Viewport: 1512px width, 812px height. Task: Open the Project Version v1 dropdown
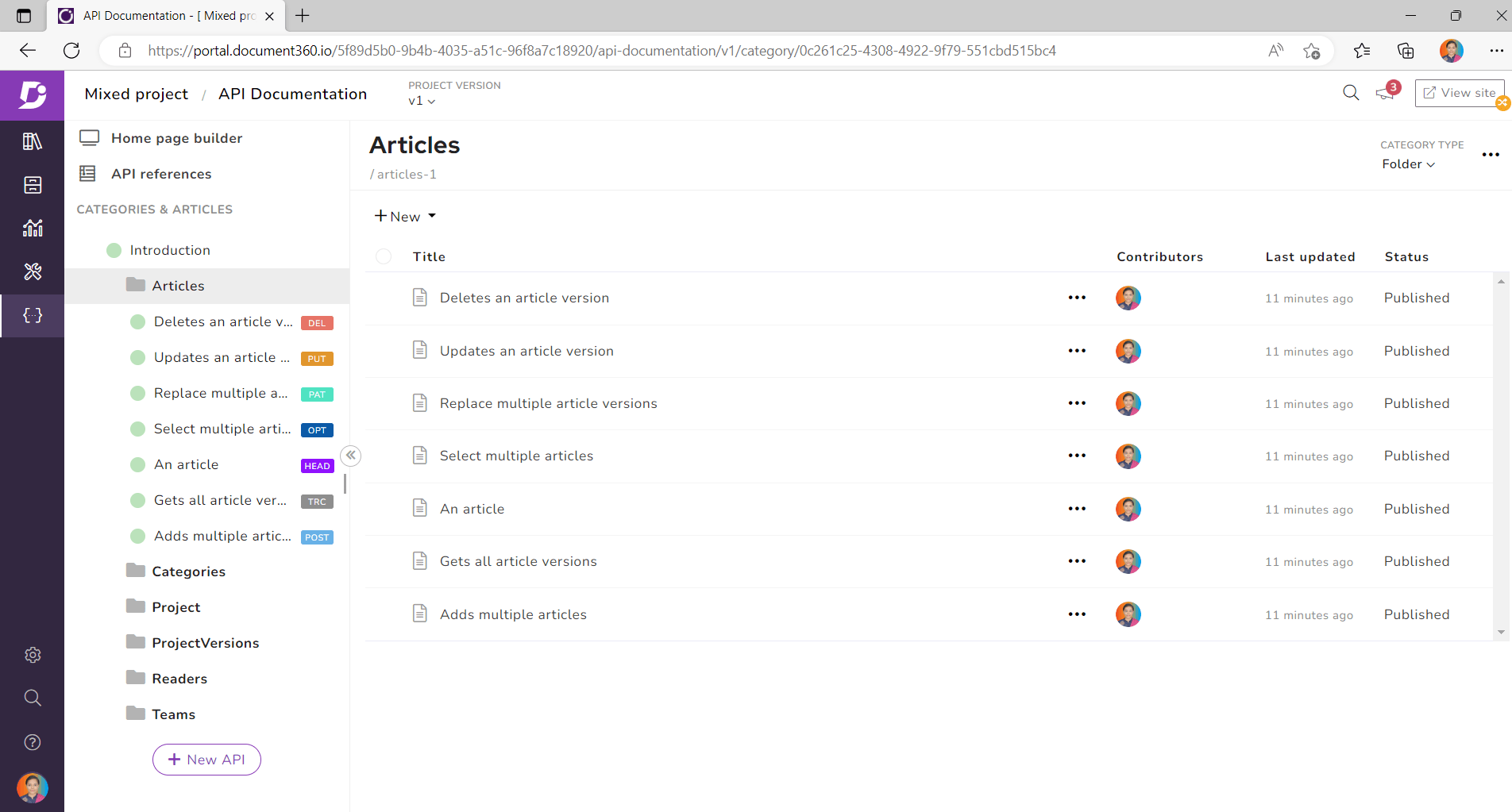point(422,101)
